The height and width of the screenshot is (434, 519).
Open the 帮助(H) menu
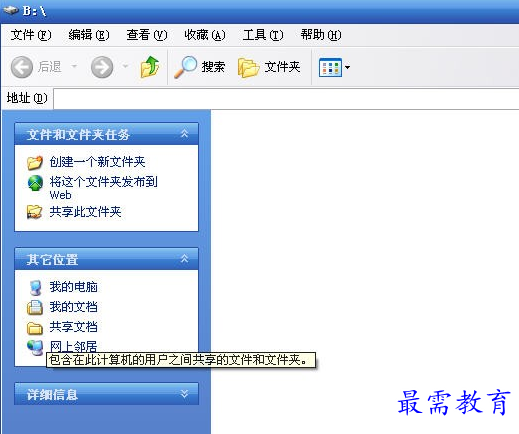point(321,35)
